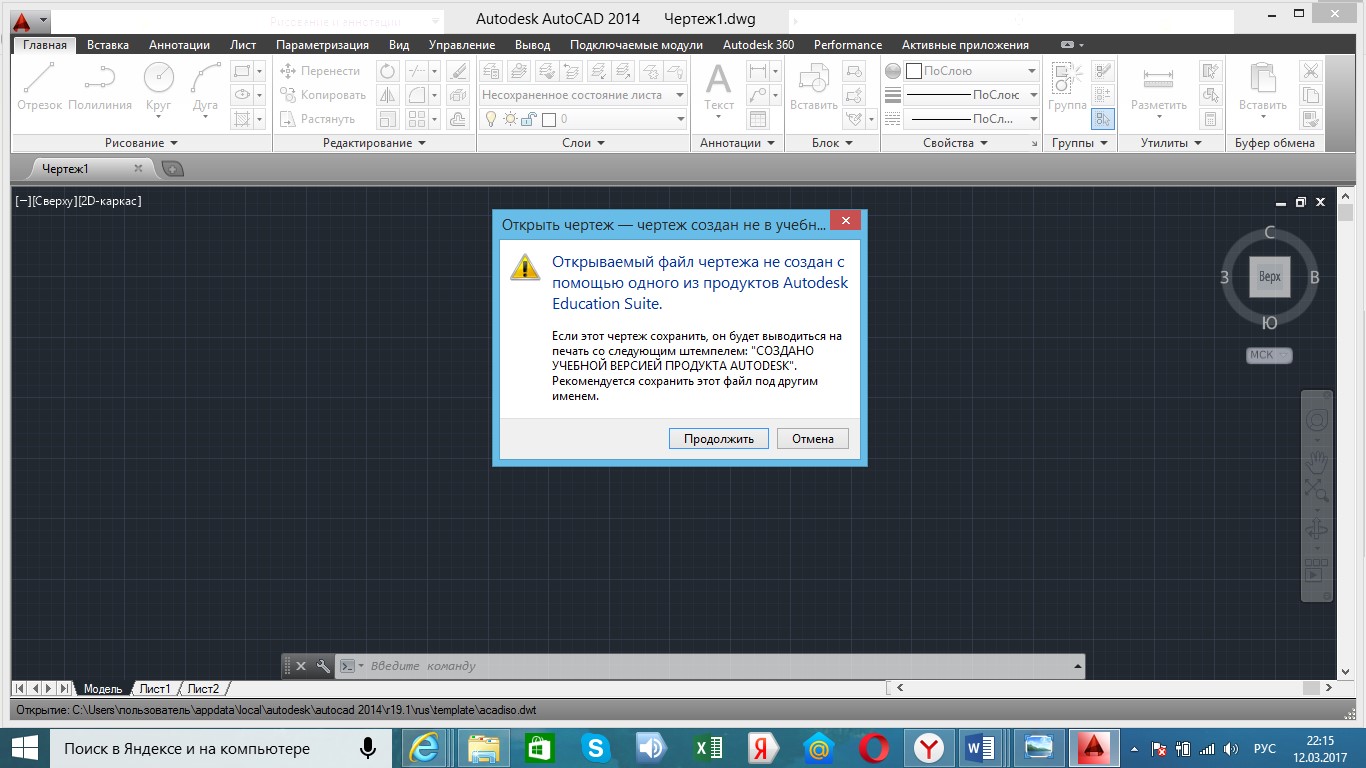Screen dimensions: 1366x768
Task: Expand the Рисование panel
Action: tap(141, 143)
